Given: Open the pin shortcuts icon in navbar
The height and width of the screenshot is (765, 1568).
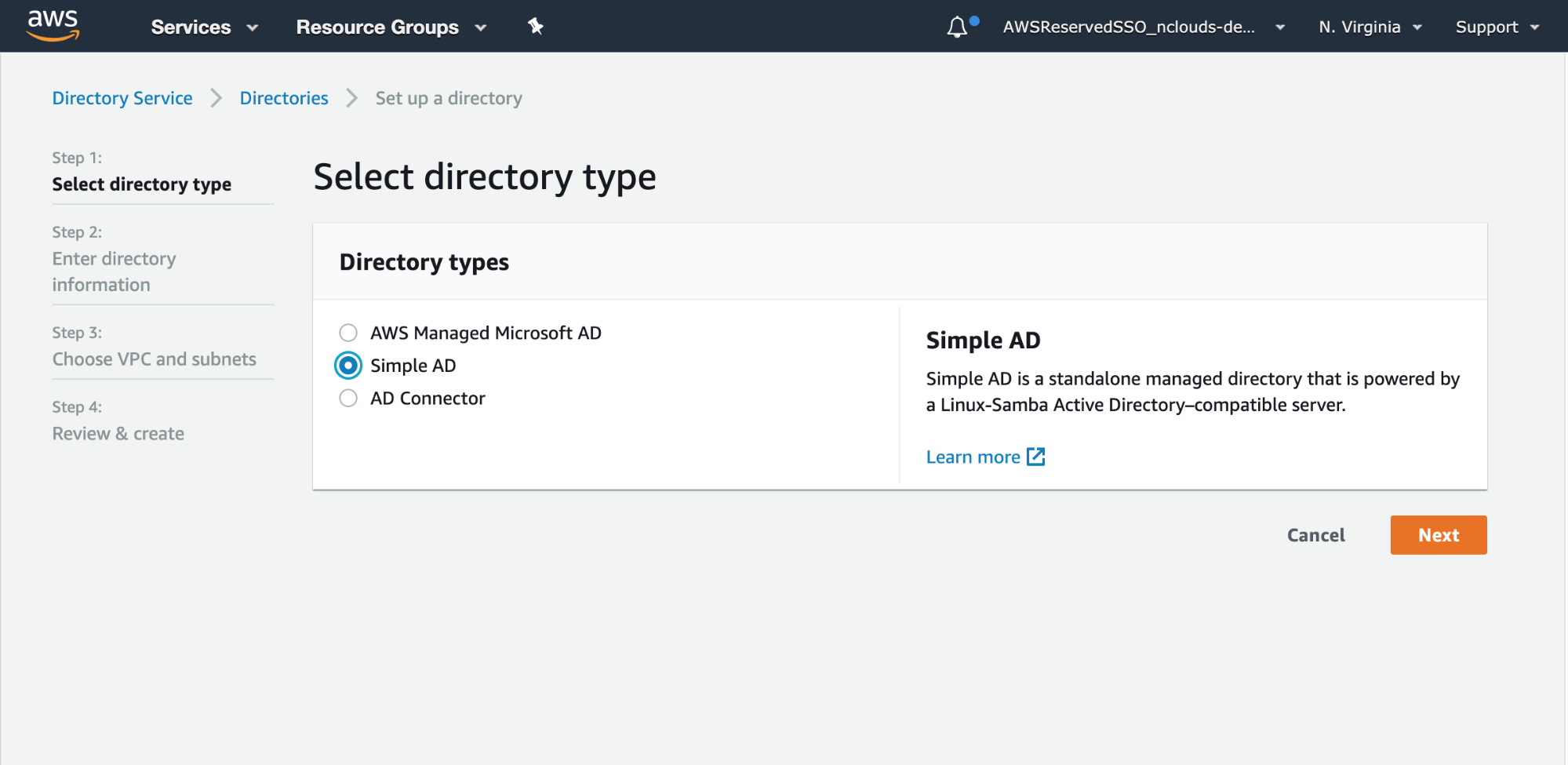Looking at the screenshot, I should [536, 27].
